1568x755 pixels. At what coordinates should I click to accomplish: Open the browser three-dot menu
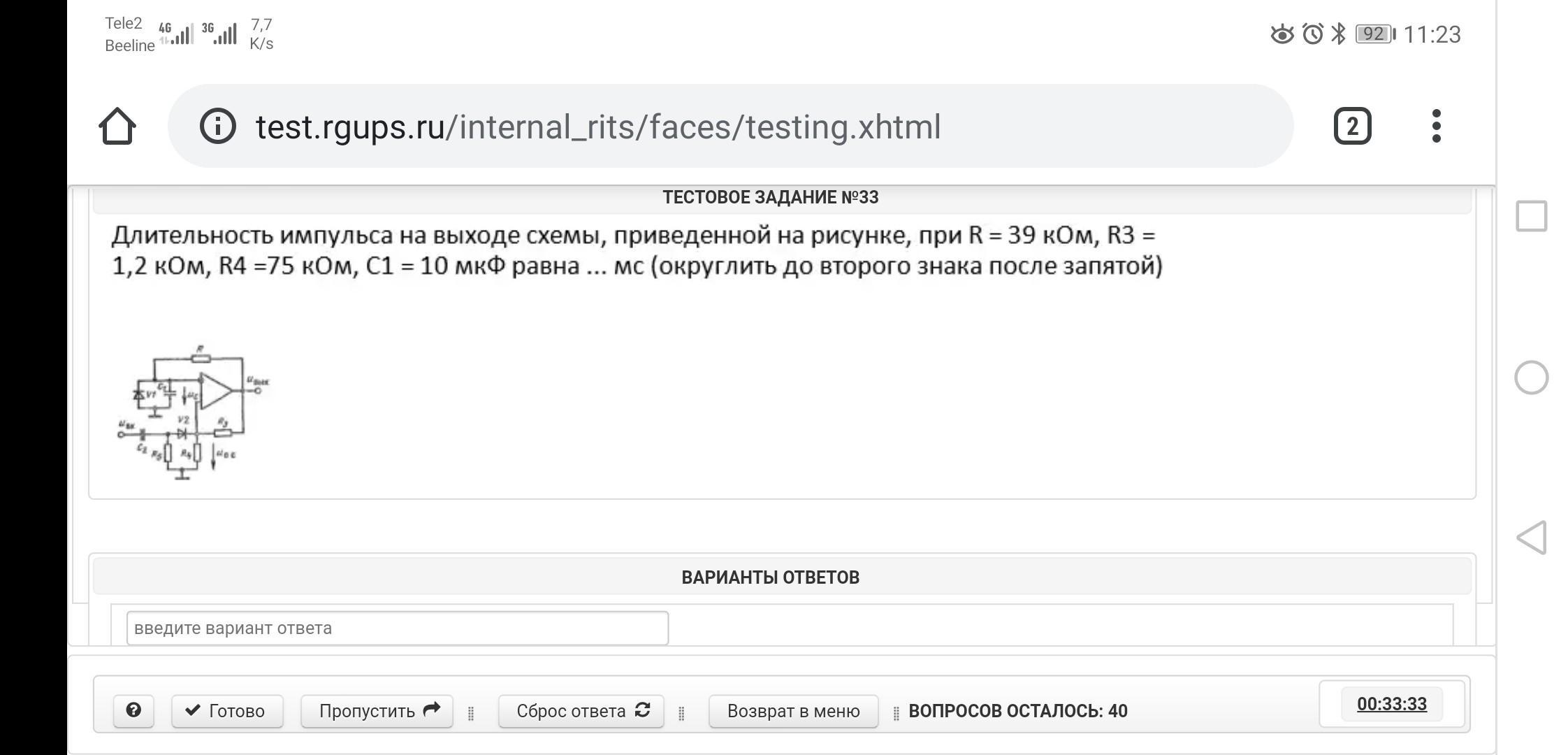pyautogui.click(x=1436, y=127)
